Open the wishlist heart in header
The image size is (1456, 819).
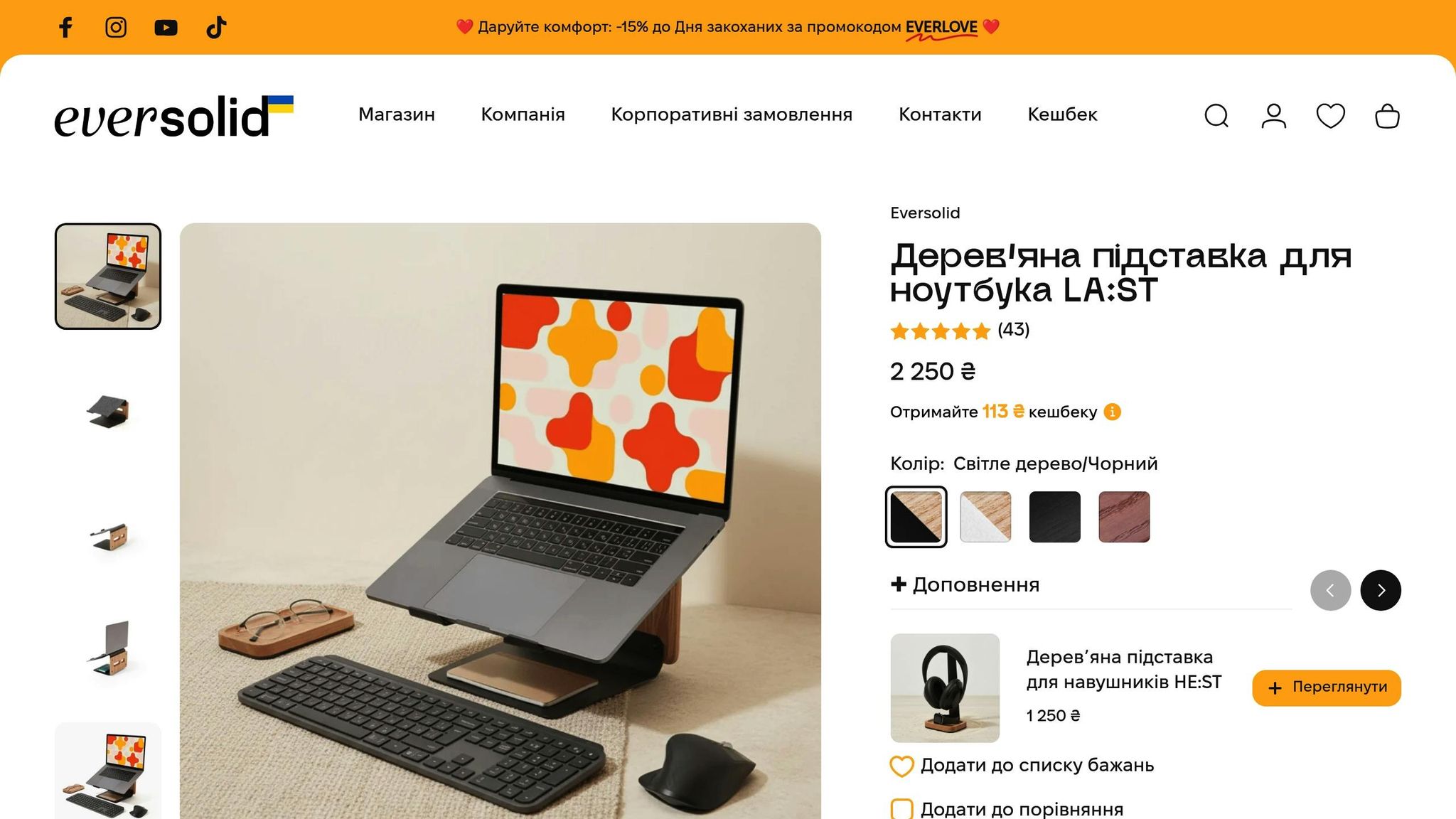click(x=1330, y=115)
